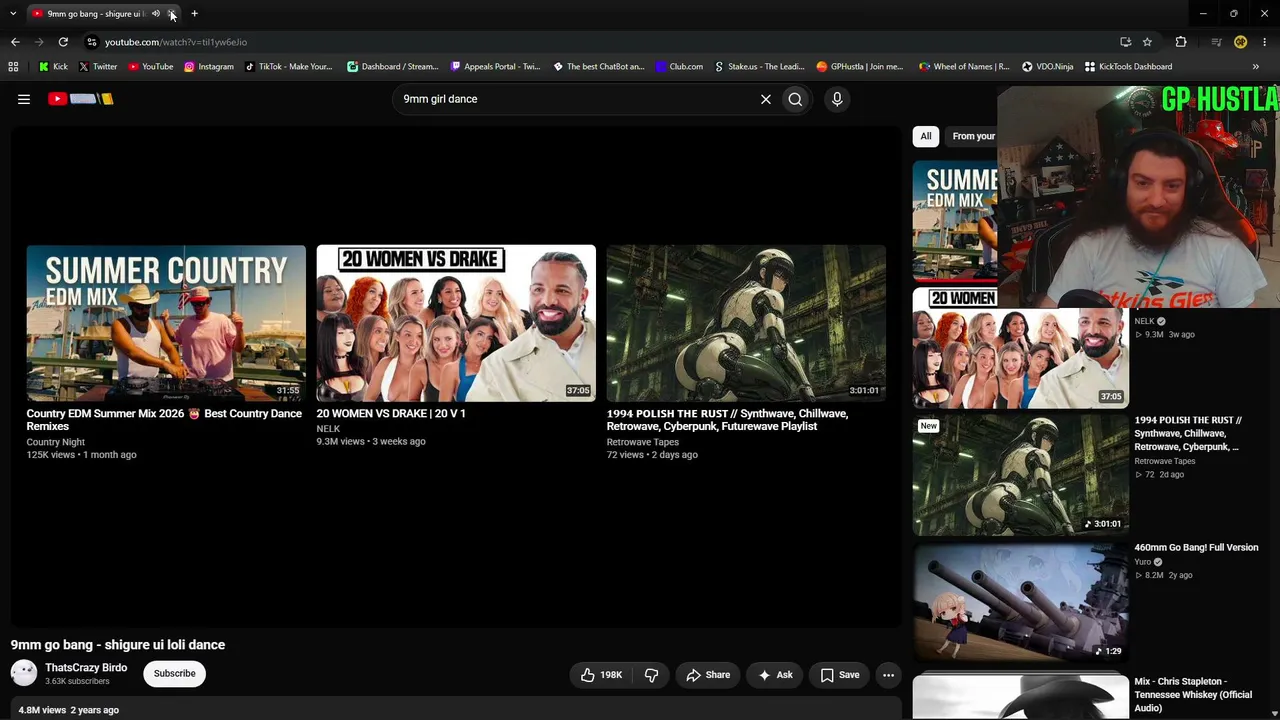This screenshot has height=720, width=1280.
Task: Mute the tab using the speaker icon
Action: pos(156,14)
